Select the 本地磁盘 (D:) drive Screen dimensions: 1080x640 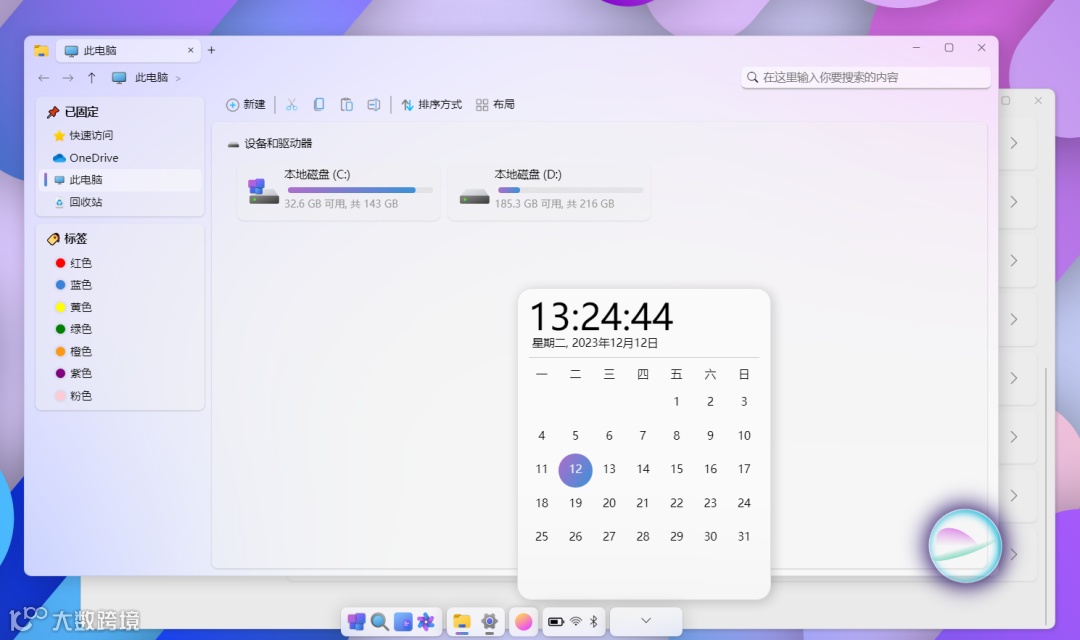pos(549,190)
